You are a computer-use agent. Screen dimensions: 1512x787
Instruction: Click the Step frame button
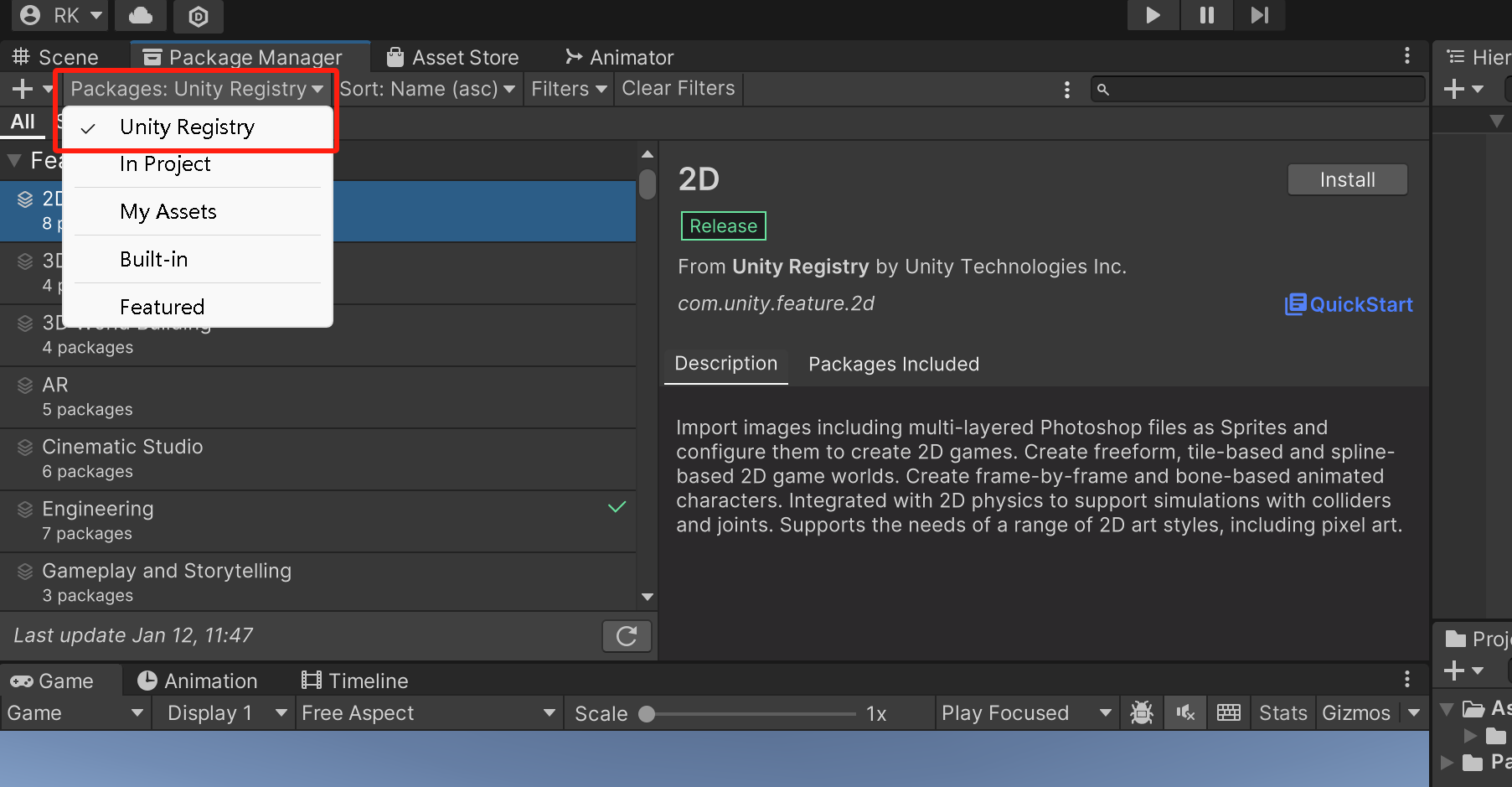point(1259,15)
